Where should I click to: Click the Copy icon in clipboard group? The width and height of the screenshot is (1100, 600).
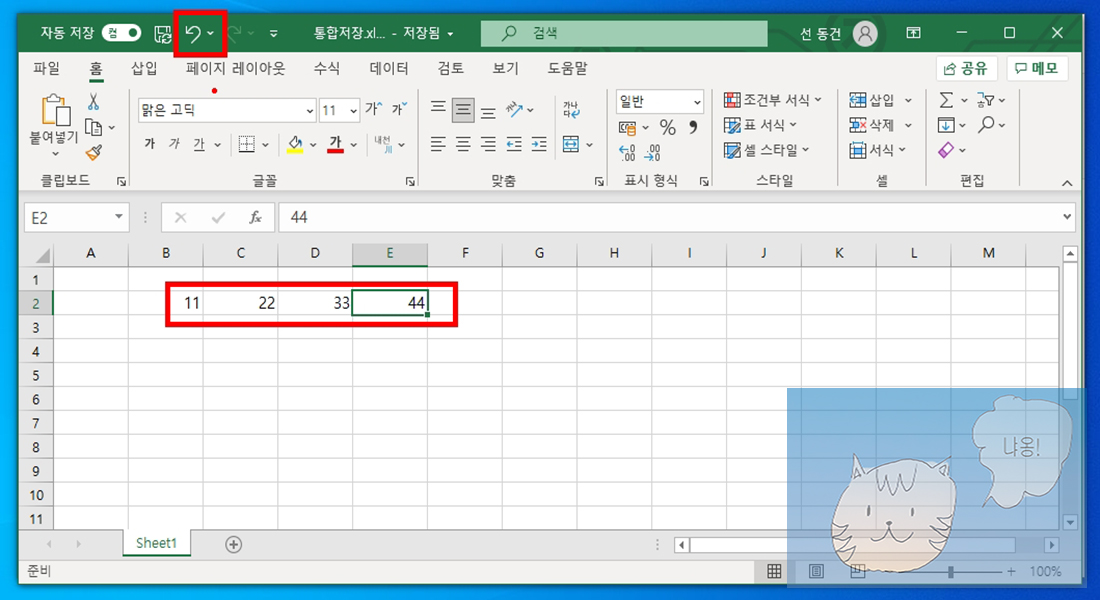pyautogui.click(x=93, y=128)
